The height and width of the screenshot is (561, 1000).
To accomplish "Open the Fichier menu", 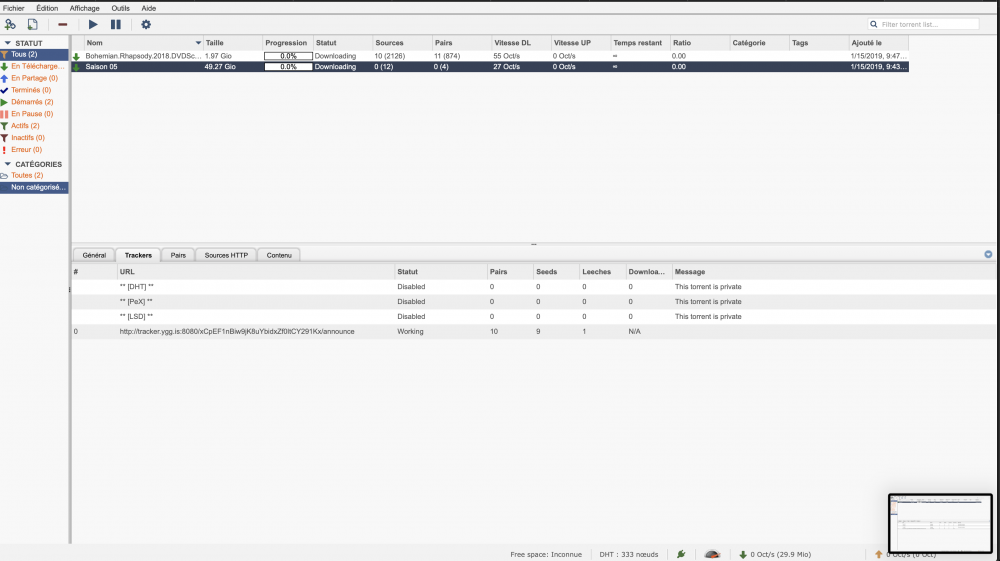I will tap(13, 8).
